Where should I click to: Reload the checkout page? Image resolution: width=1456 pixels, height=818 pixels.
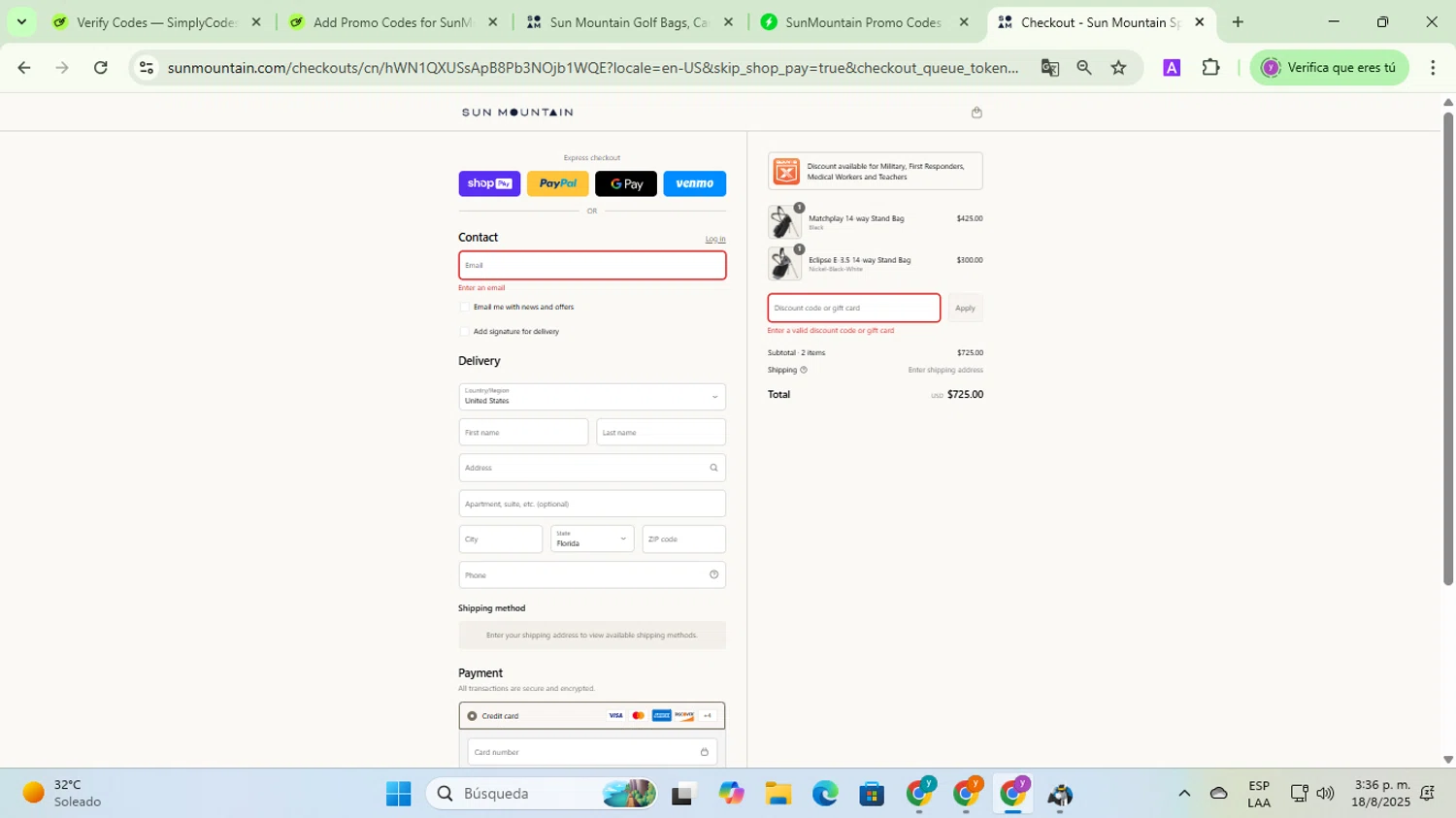pyautogui.click(x=101, y=67)
